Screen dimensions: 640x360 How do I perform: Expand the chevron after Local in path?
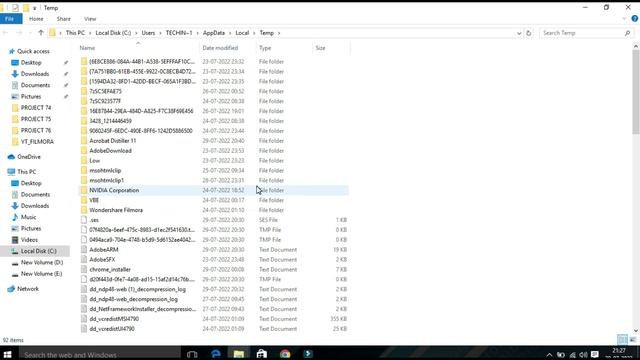coord(254,33)
